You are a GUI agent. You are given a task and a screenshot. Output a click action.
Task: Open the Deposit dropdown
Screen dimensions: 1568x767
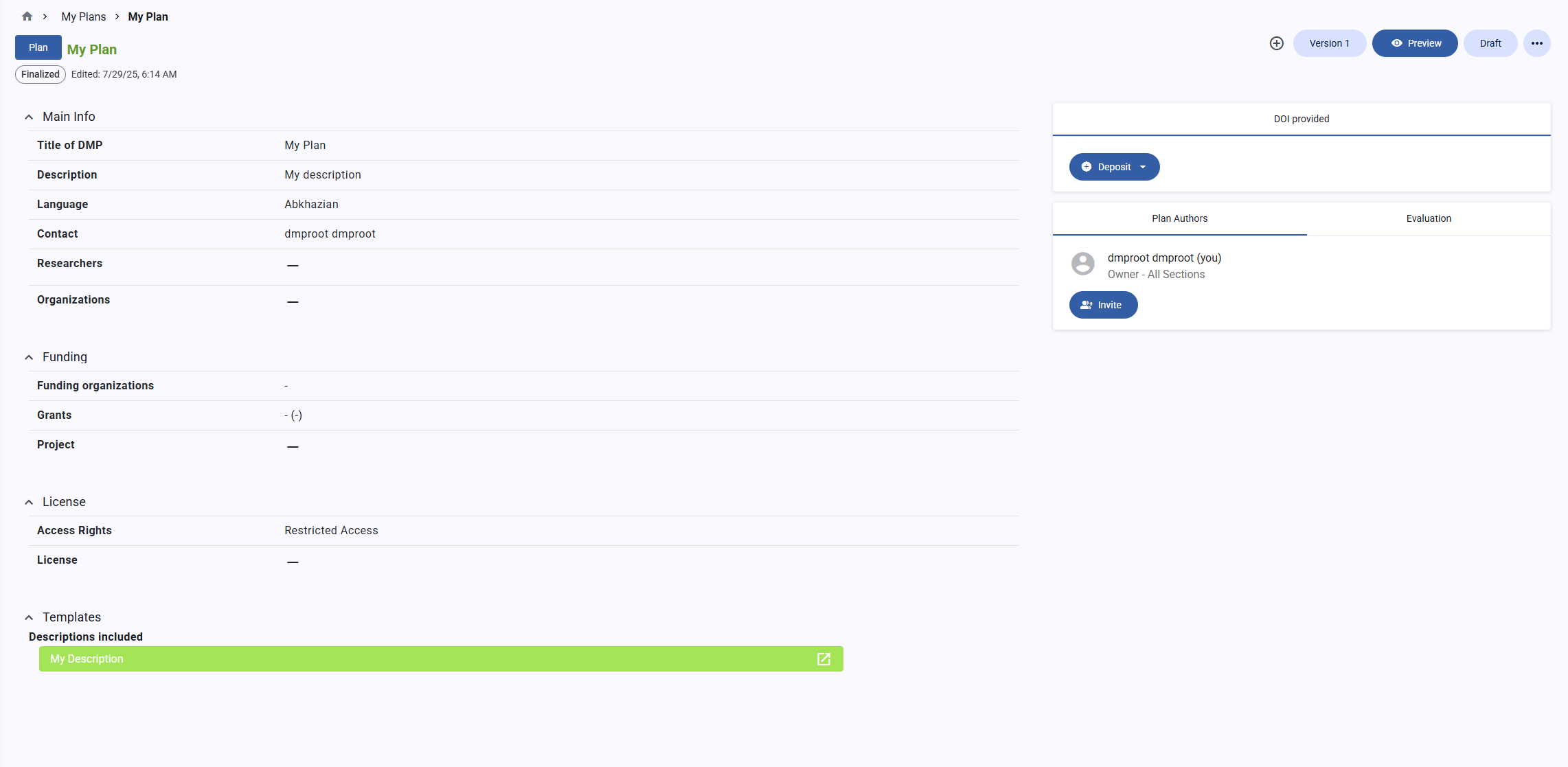1113,167
